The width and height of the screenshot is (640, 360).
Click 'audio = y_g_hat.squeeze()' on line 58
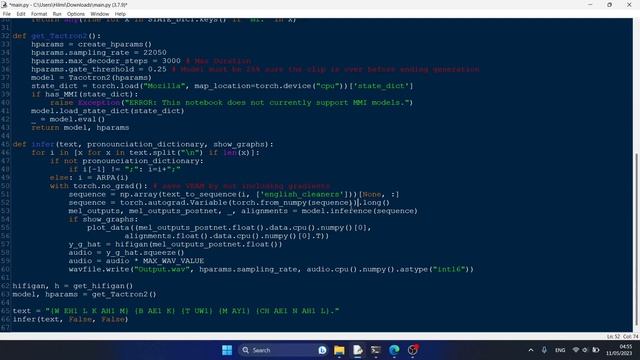click(x=127, y=252)
